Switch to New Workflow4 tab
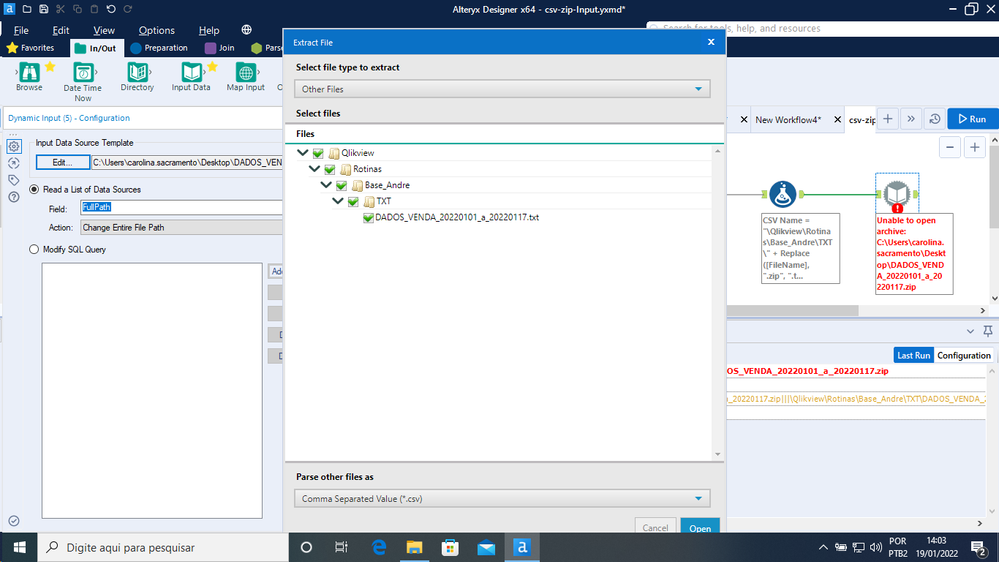 click(x=788, y=119)
